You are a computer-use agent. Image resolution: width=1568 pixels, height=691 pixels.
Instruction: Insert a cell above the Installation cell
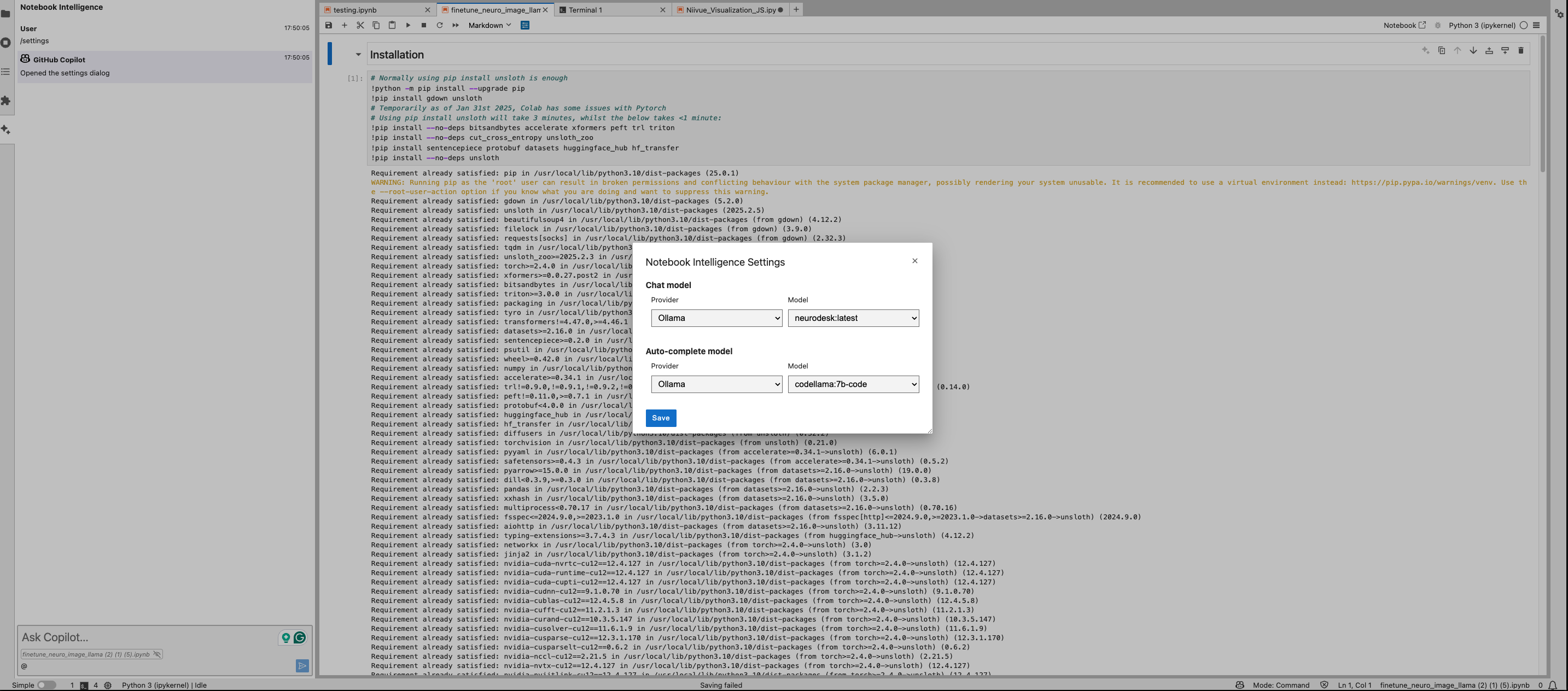[1489, 50]
